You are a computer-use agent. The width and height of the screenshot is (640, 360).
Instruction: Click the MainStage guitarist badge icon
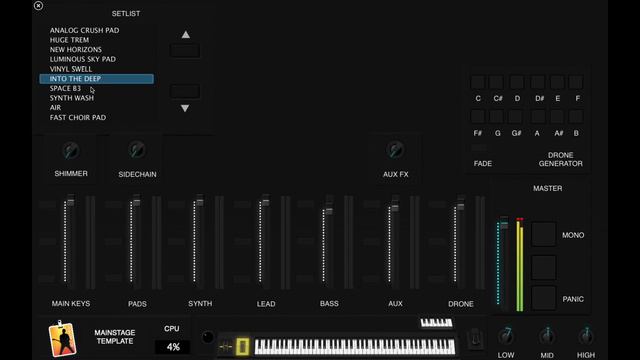[x=62, y=339]
